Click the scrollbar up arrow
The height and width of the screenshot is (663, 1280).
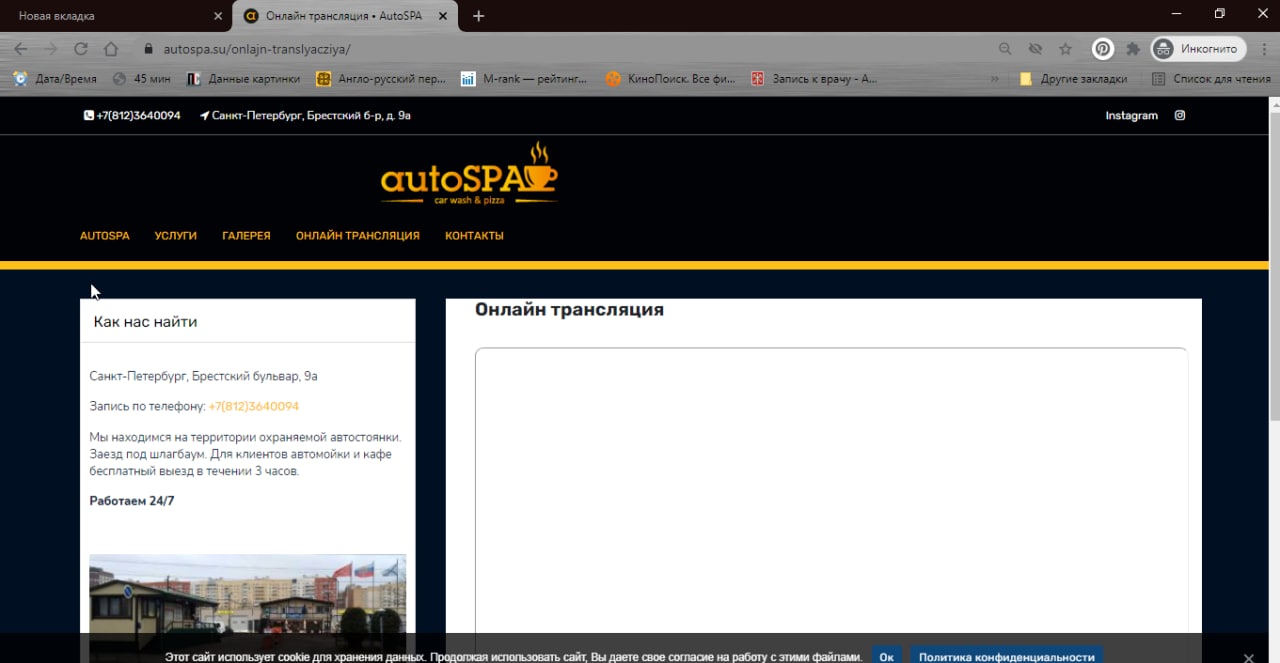[x=1274, y=103]
